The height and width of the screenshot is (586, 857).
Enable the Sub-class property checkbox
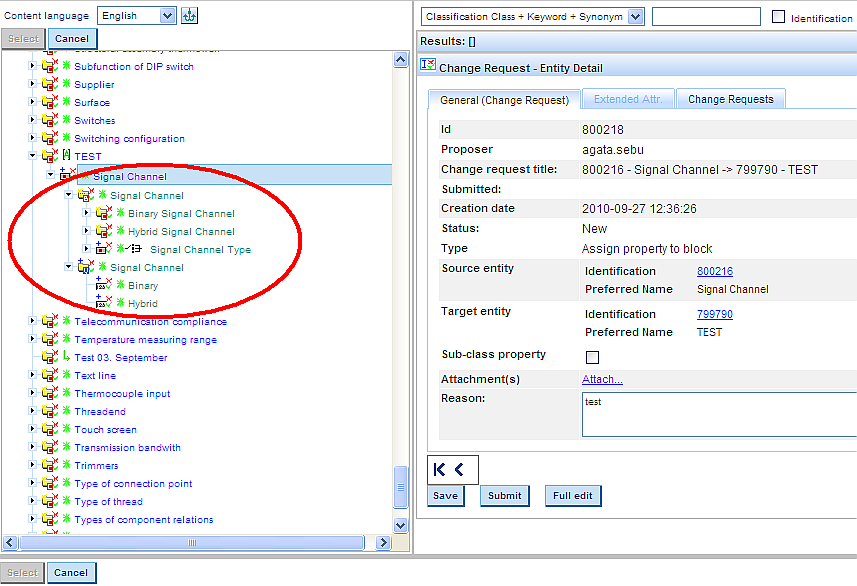(x=592, y=357)
